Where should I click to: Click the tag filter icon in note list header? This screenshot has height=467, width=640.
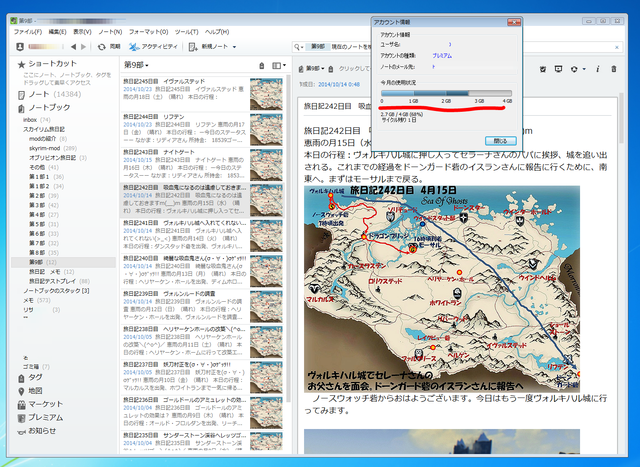(262, 65)
